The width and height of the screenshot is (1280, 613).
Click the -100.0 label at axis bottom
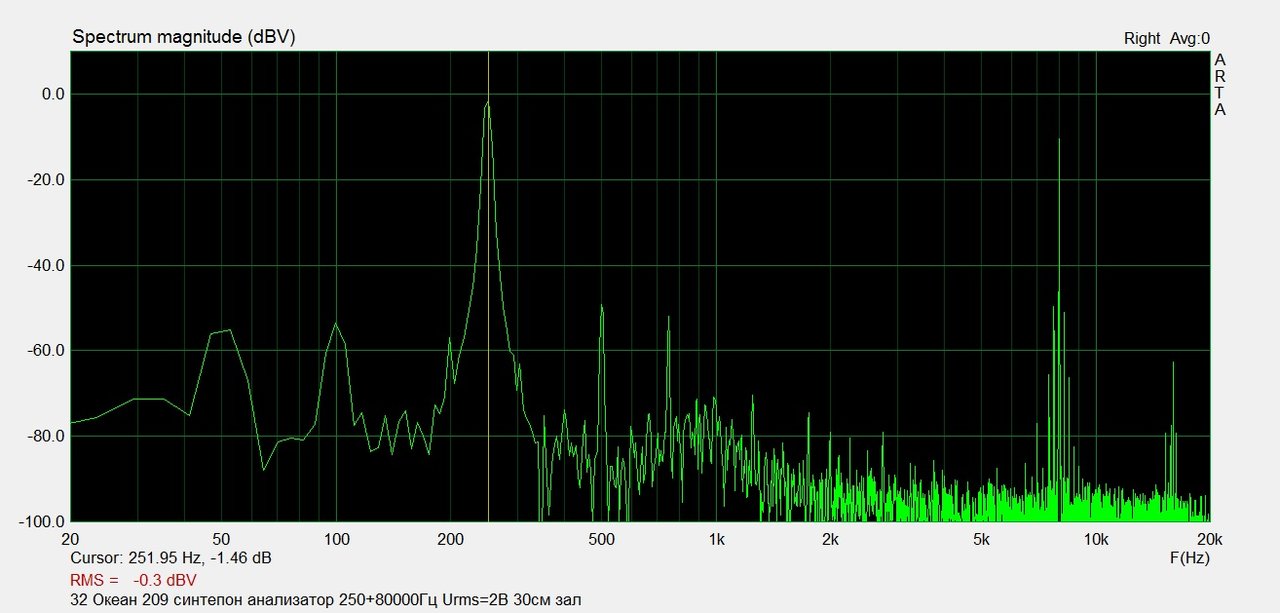pyautogui.click(x=42, y=521)
